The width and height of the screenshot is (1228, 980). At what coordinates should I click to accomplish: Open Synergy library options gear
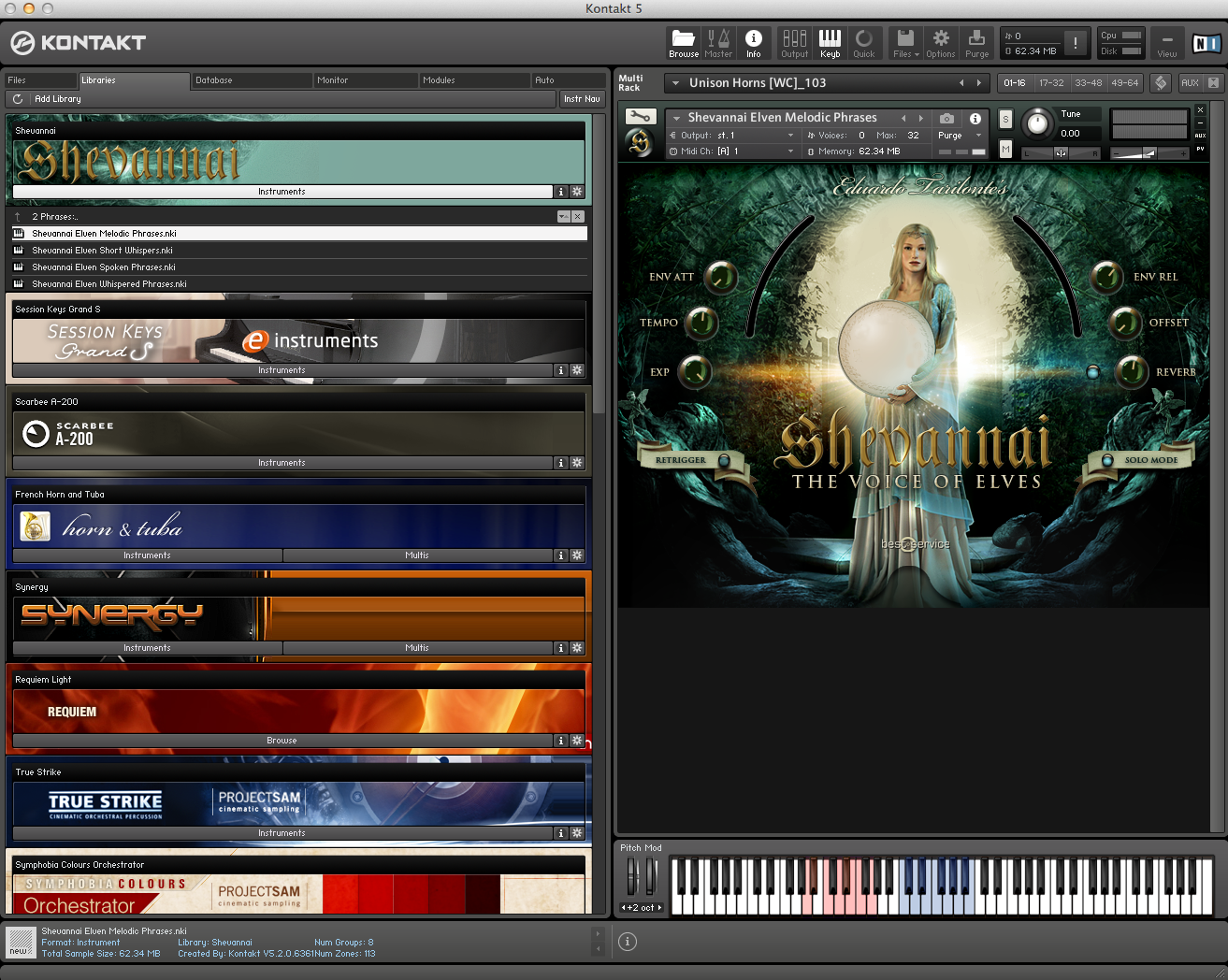577,648
